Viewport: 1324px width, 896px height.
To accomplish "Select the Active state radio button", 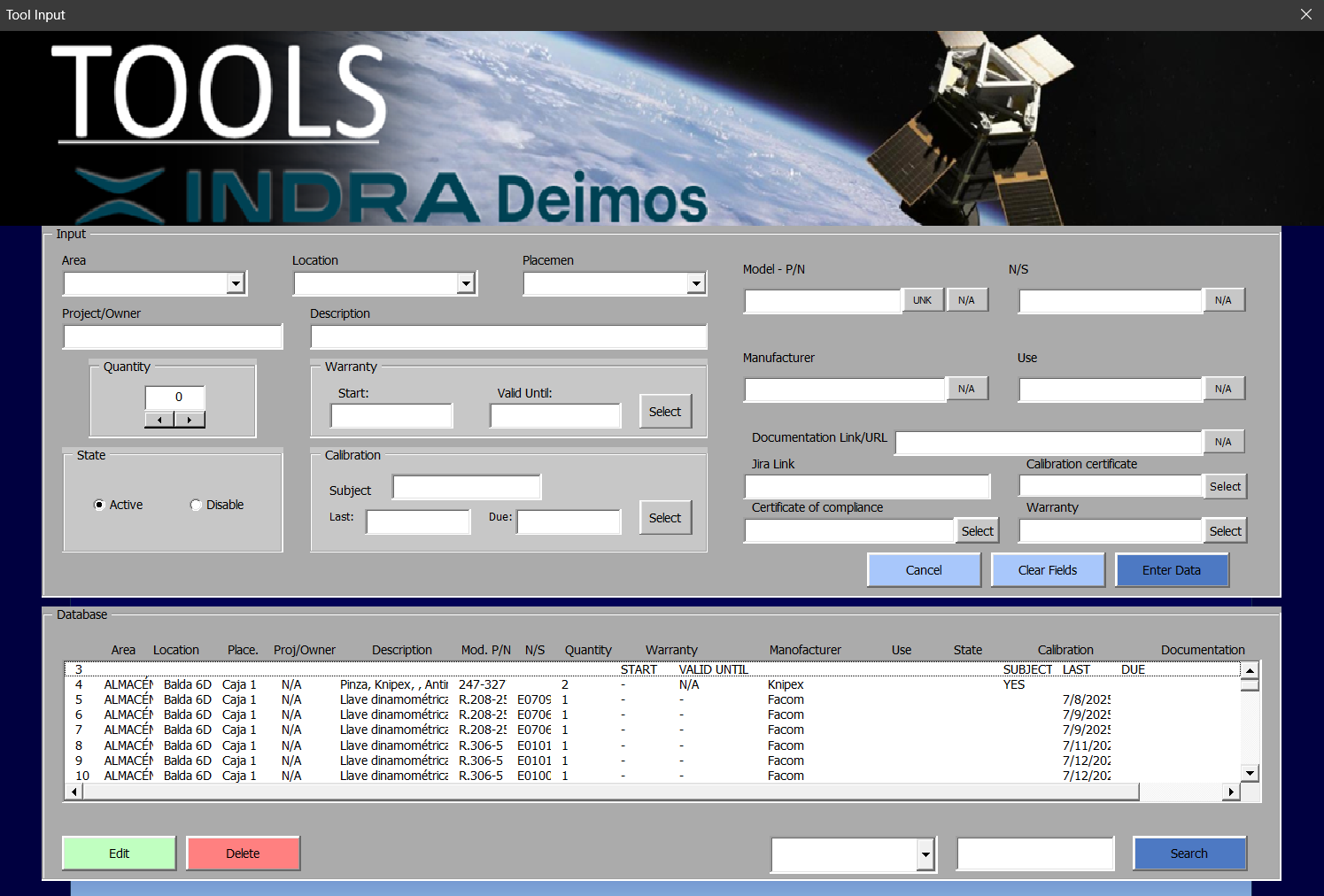I will tap(99, 505).
